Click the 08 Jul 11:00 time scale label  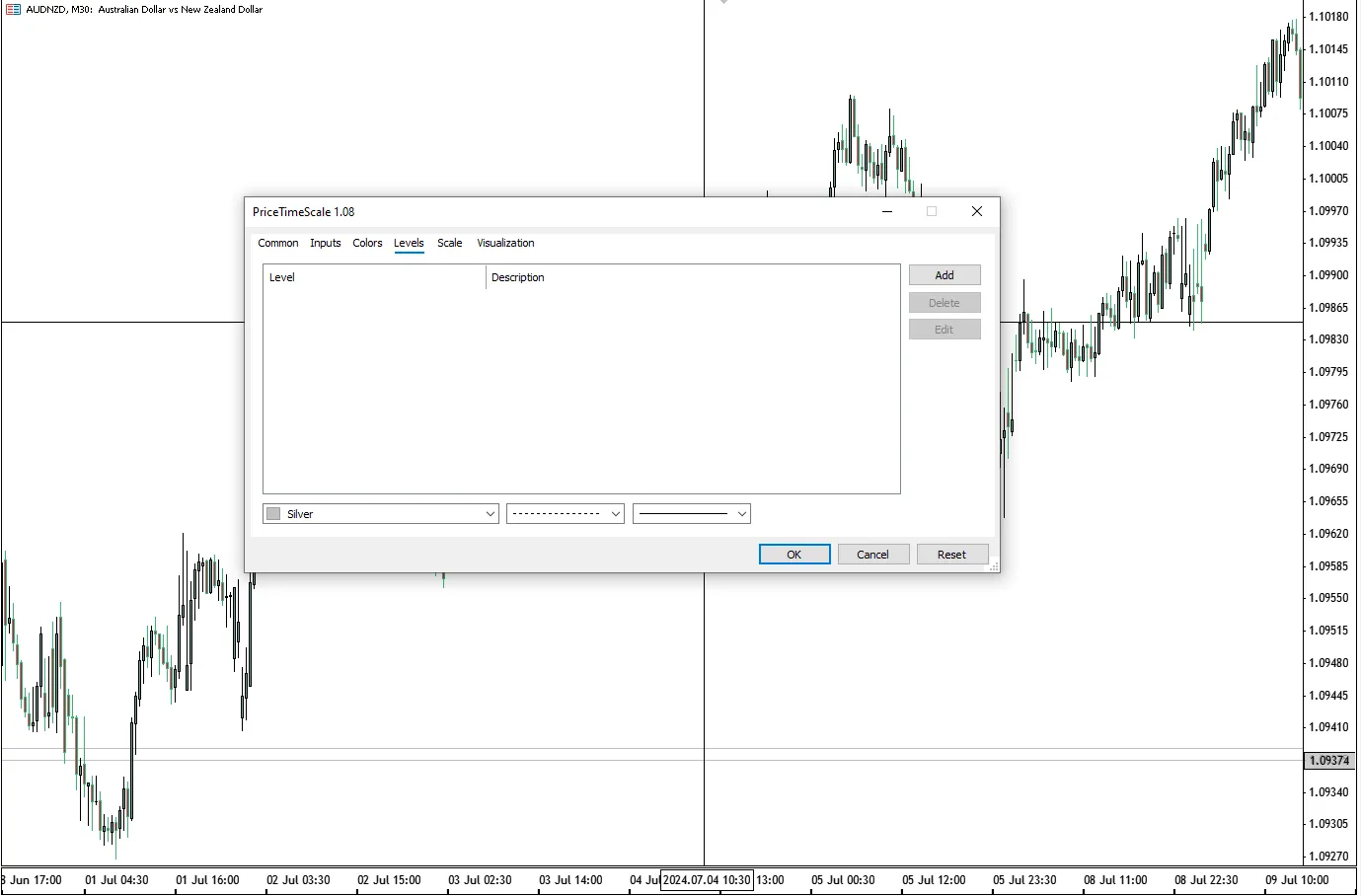pos(1115,880)
